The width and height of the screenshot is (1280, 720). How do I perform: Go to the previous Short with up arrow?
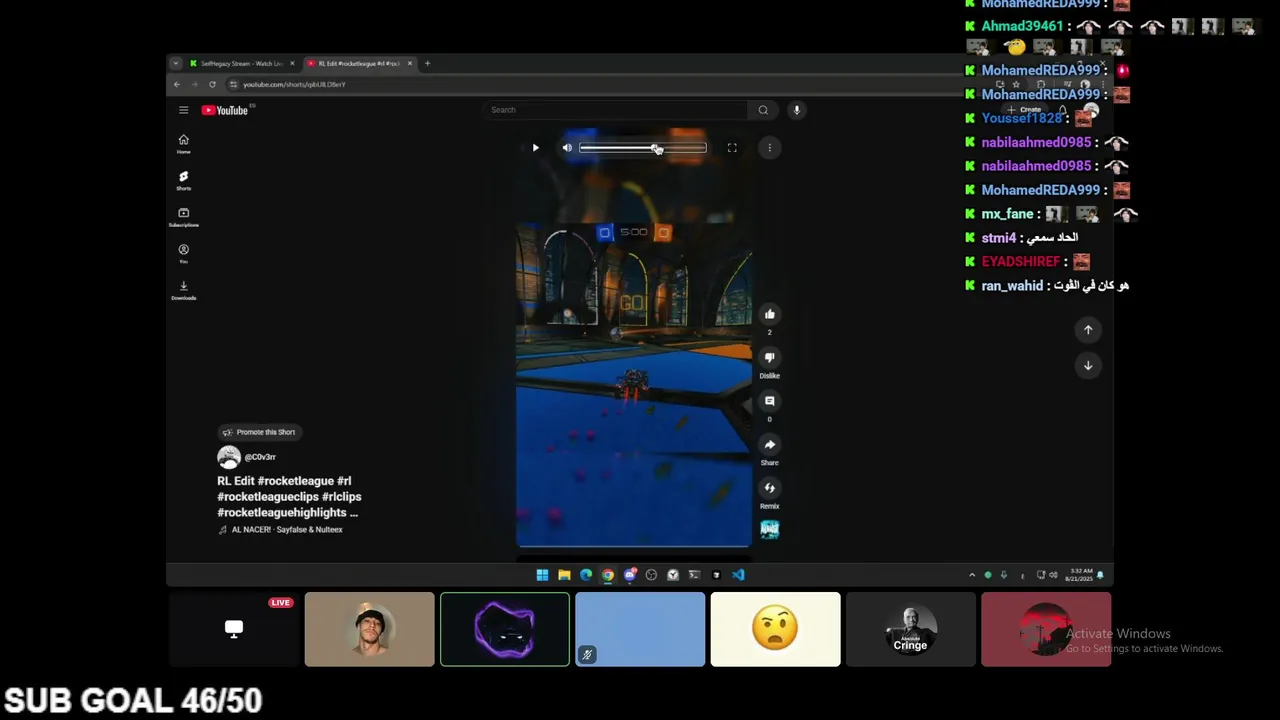[1088, 330]
